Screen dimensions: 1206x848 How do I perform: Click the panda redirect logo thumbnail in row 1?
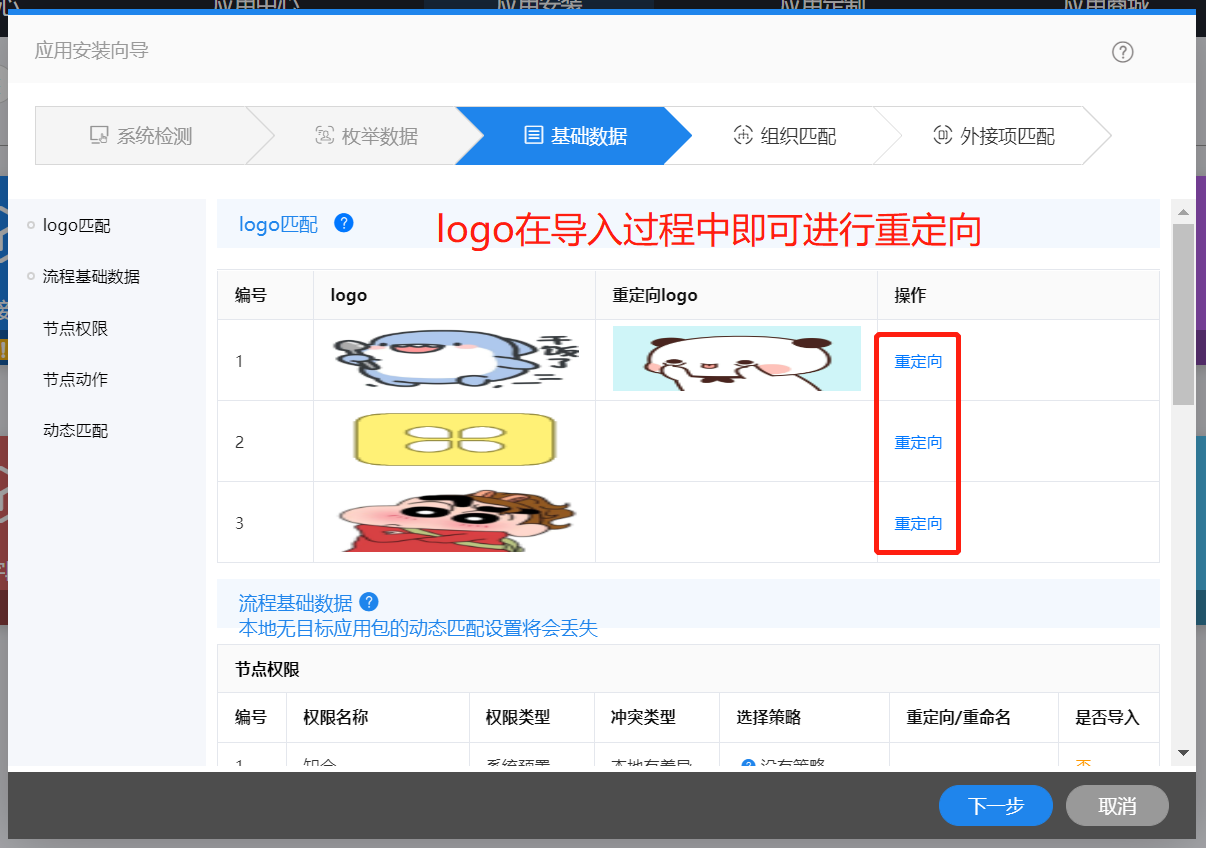click(737, 358)
